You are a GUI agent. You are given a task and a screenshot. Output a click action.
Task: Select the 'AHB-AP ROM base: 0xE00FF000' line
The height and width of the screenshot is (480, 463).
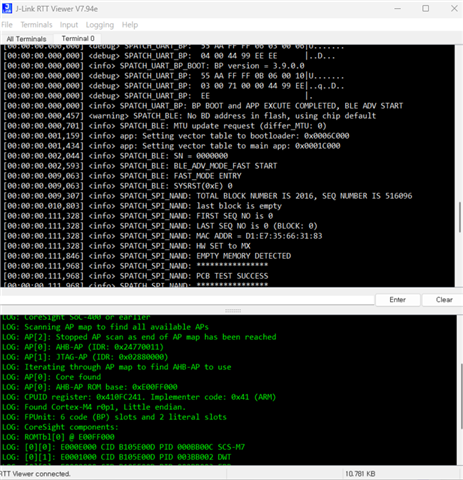pyautogui.click(x=90, y=387)
